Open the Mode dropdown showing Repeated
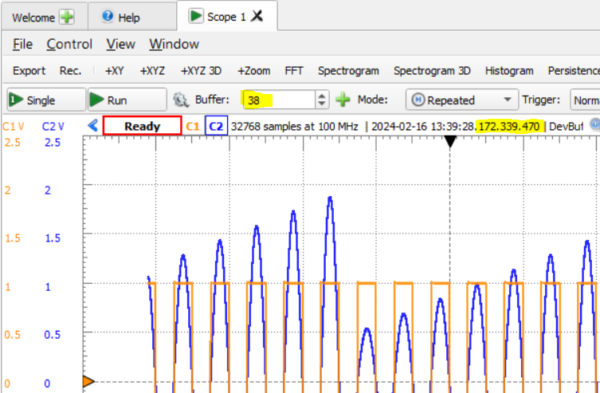Screen dimensions: 600x393 pyautogui.click(x=462, y=100)
